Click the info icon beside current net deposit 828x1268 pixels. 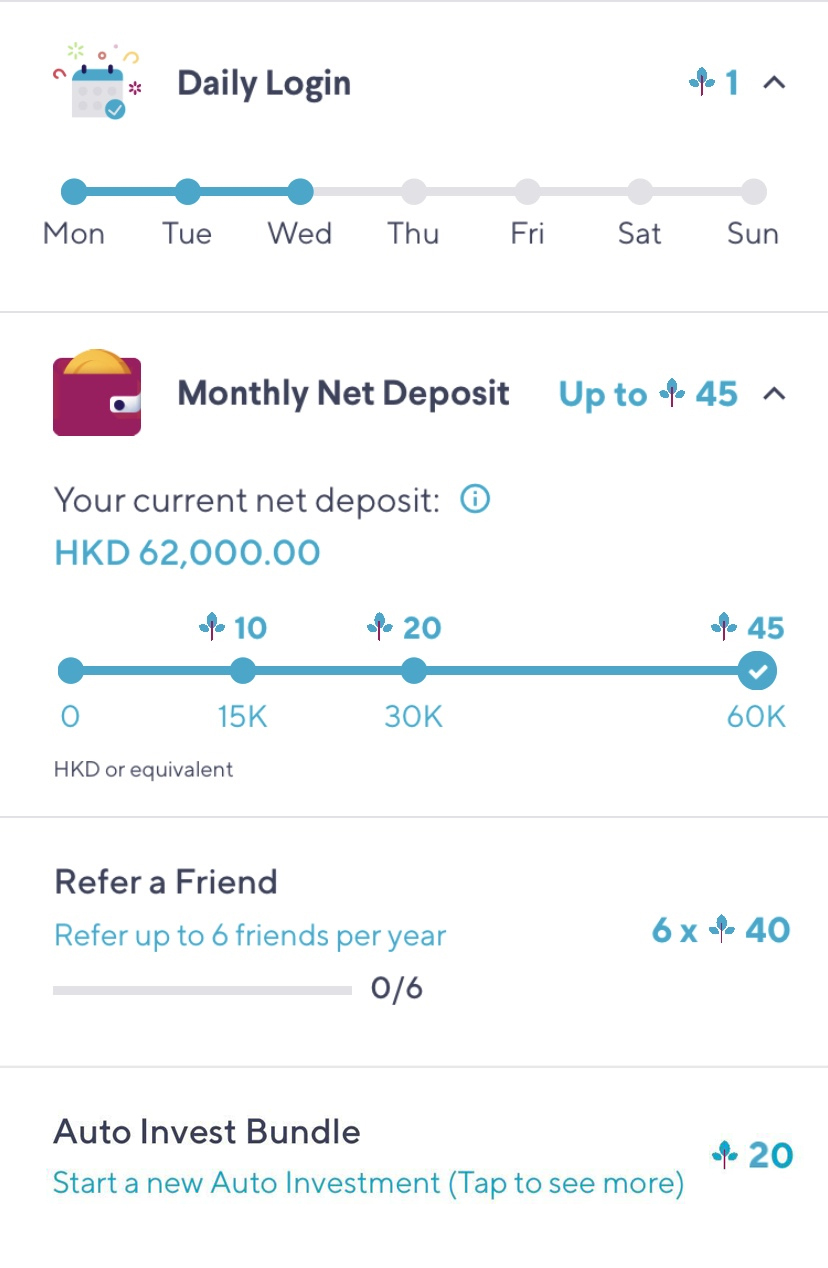click(475, 499)
